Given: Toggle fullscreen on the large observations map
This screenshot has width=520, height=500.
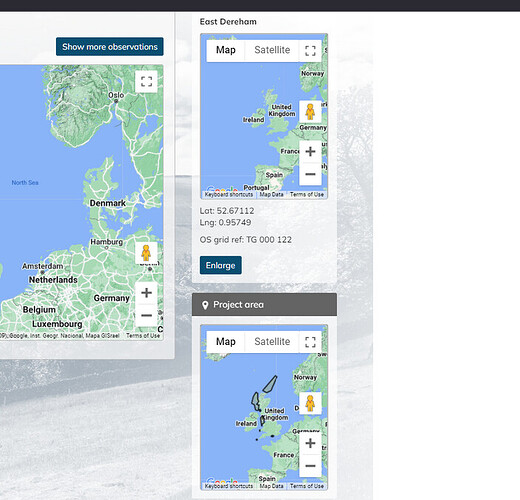Looking at the screenshot, I should pyautogui.click(x=146, y=82).
